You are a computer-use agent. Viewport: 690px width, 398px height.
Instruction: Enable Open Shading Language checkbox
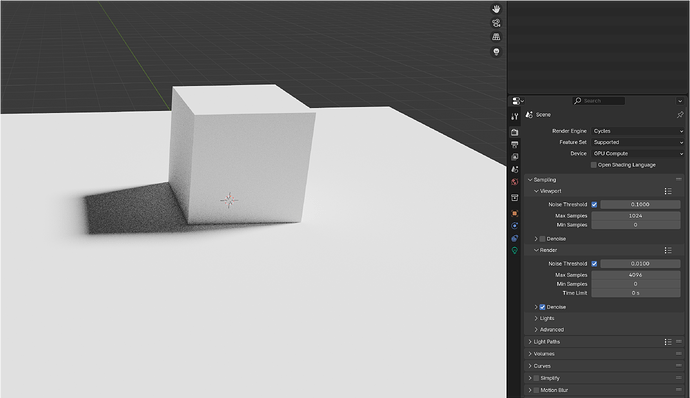coord(594,165)
